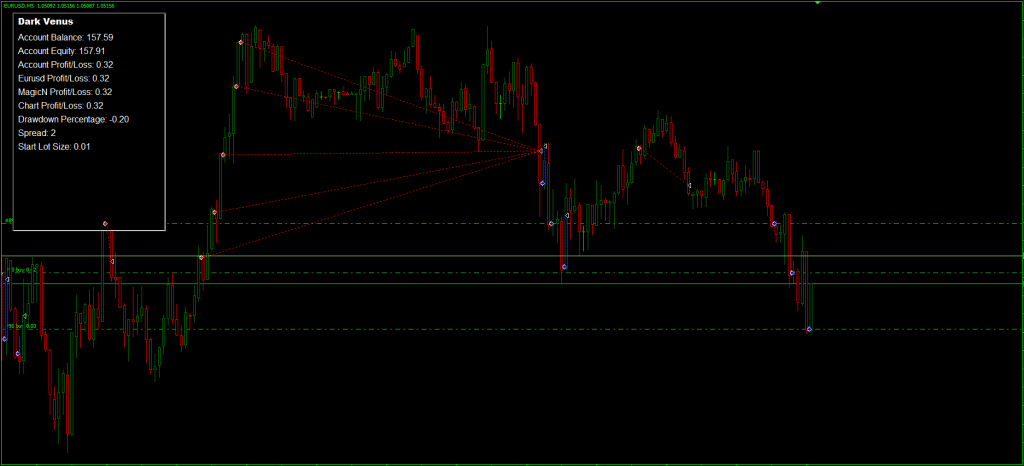
Task: Click the lowest green buy order label at left
Action: [x=22, y=326]
